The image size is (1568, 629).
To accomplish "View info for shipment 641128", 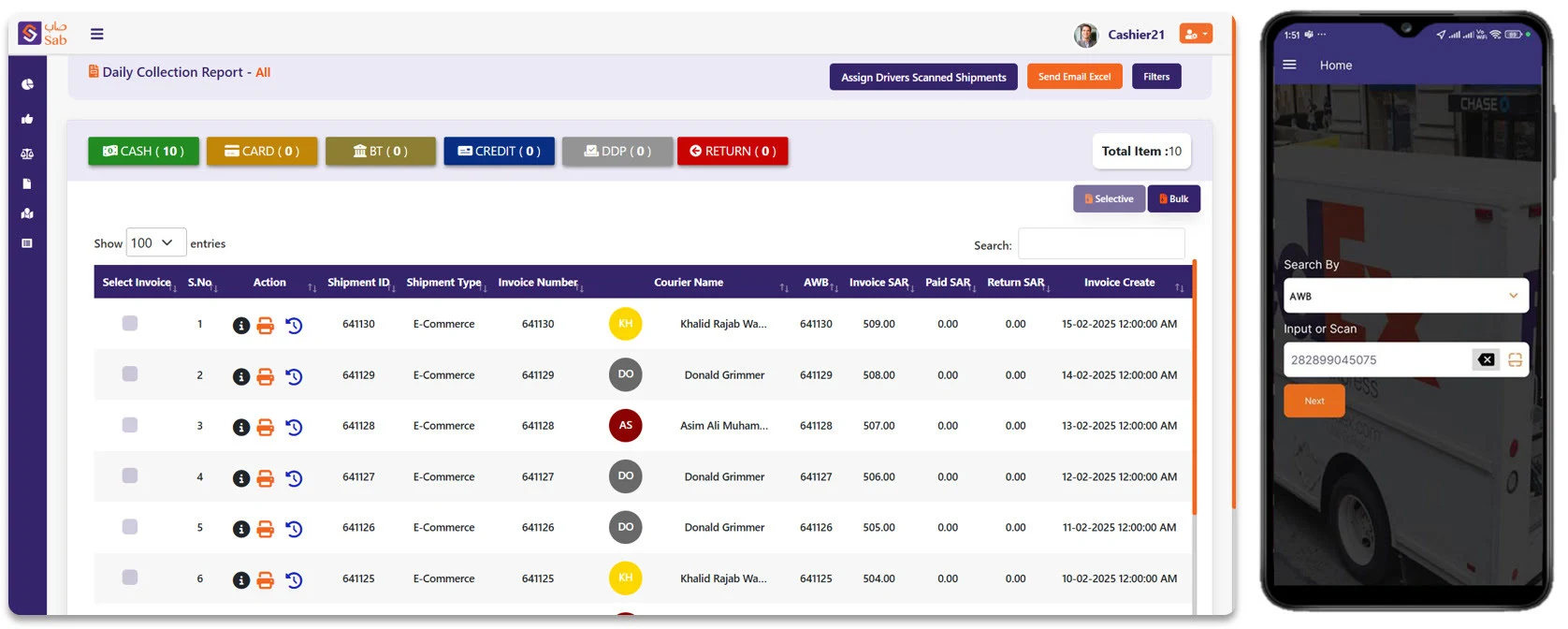I will click(x=240, y=427).
